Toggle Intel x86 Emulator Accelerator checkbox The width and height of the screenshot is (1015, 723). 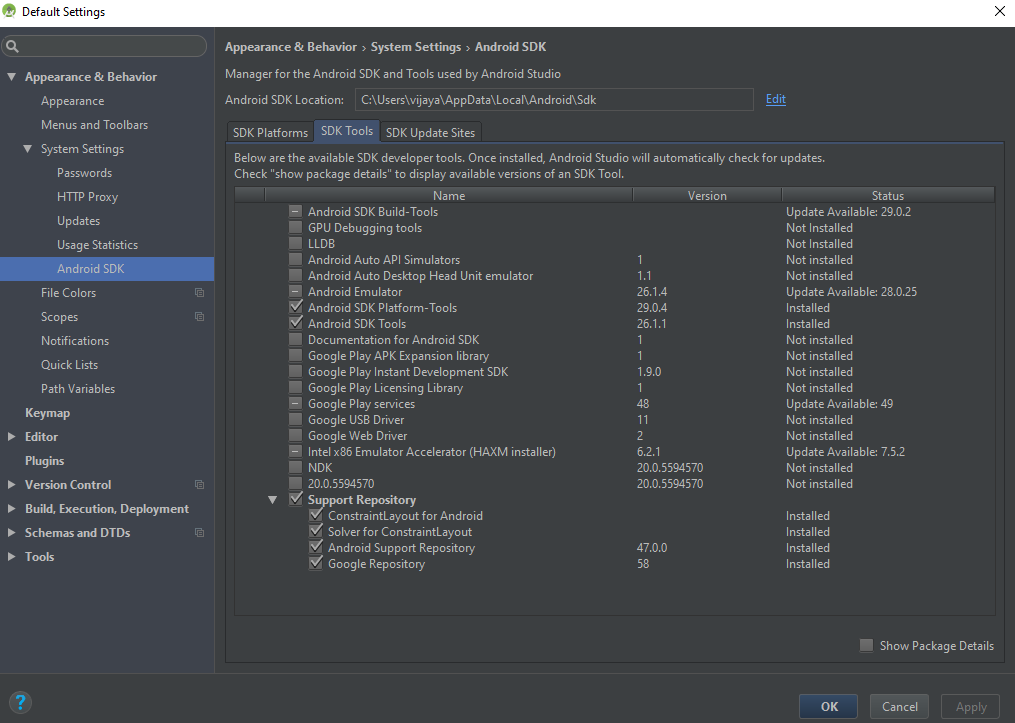(295, 451)
